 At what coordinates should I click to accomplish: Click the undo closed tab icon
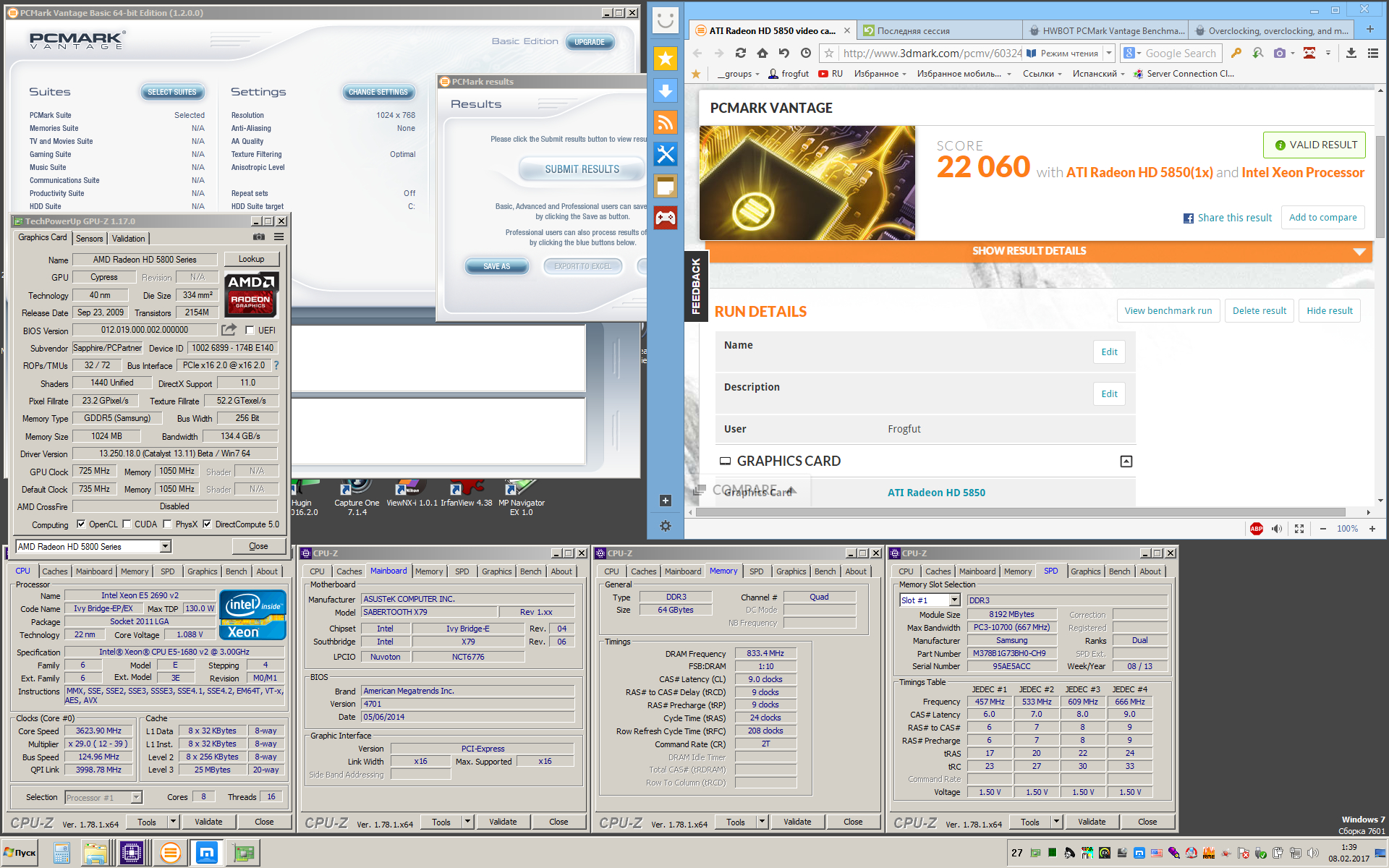783,53
